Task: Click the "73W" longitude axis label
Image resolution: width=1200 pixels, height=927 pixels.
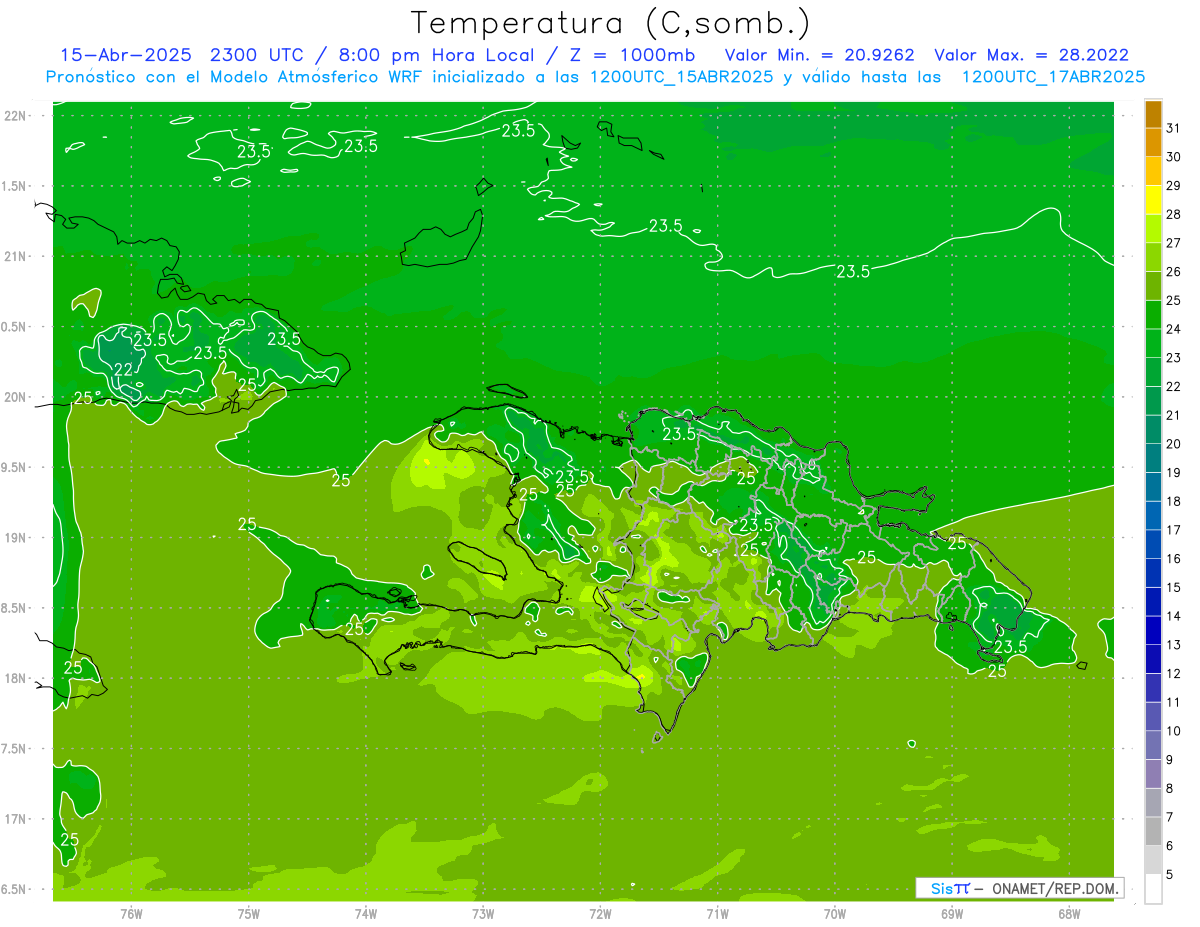Action: pyautogui.click(x=483, y=913)
